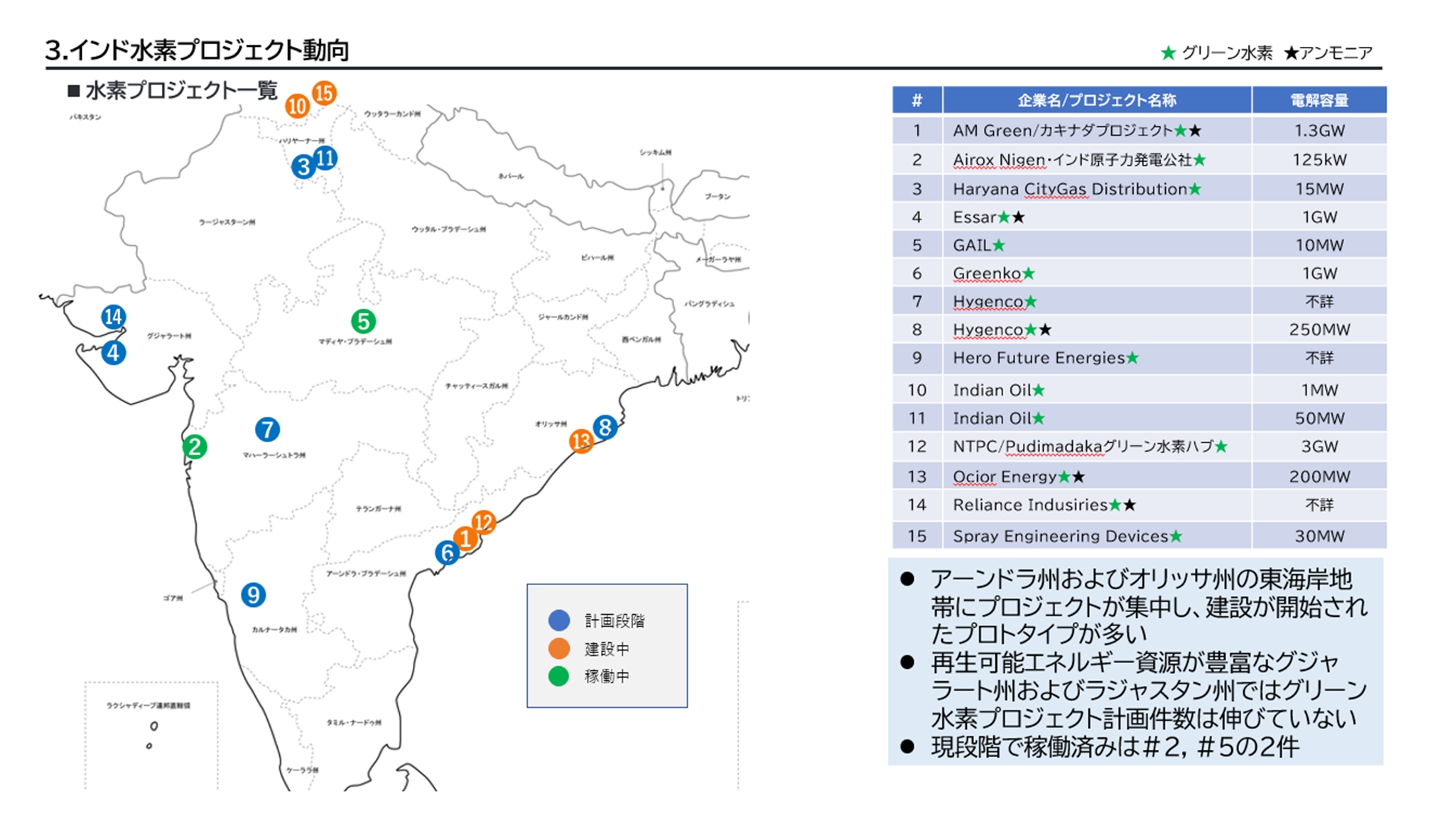Click the ウッタル・プラデーシュ州 map label
The image size is (1450, 840).
[449, 229]
